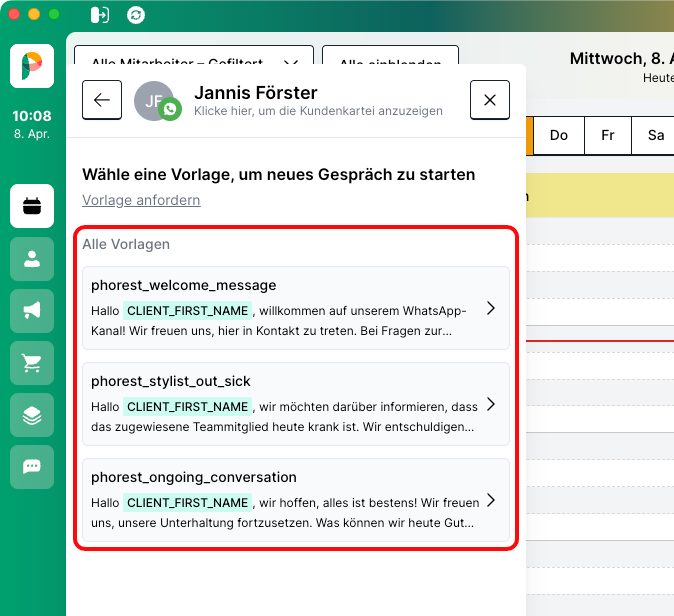Click the Vorlage anfordern link
This screenshot has width=674, height=616.
[141, 200]
